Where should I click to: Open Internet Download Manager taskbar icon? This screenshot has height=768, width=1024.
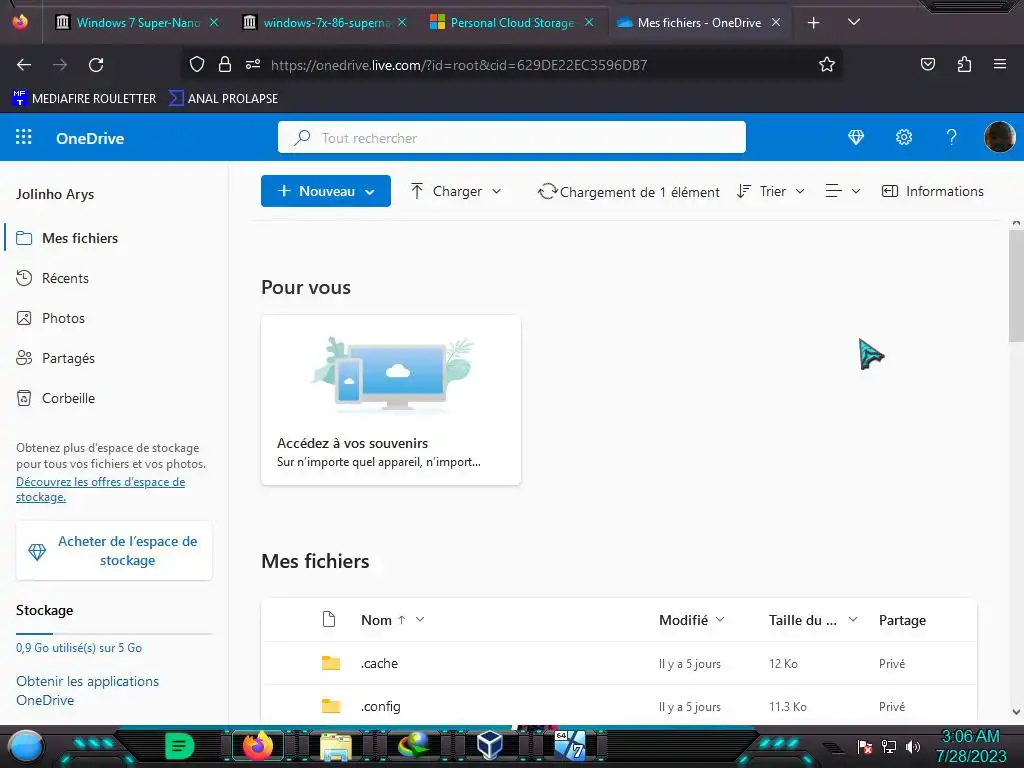(x=414, y=746)
